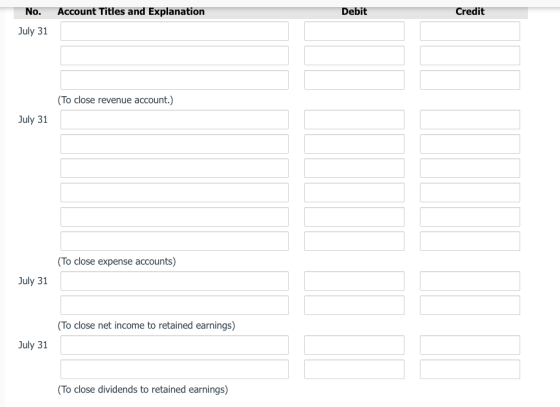Click second credit field above 'To close net income'
This screenshot has height=407, width=560.
(x=470, y=305)
